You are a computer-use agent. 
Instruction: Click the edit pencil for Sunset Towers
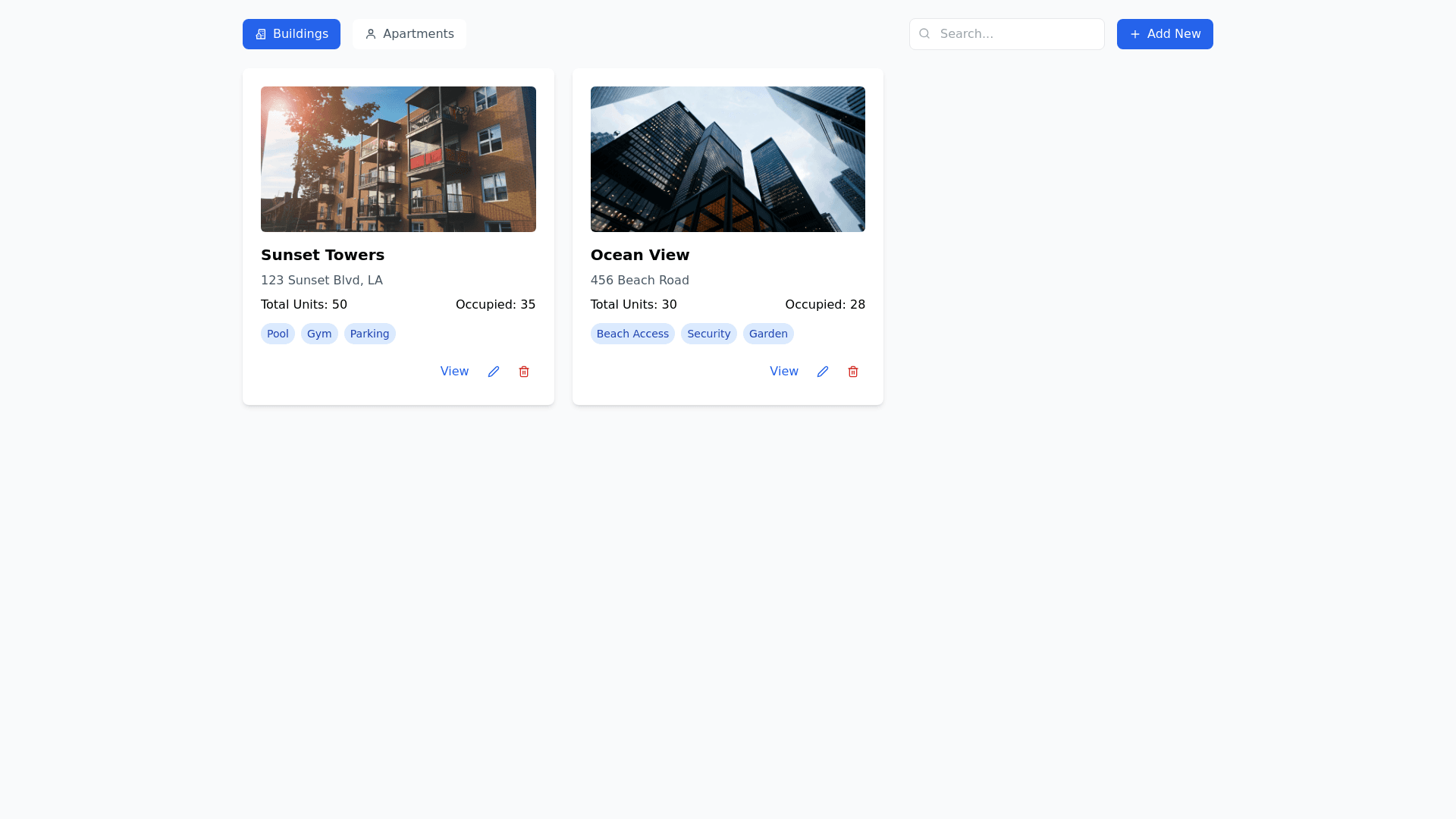click(x=494, y=372)
